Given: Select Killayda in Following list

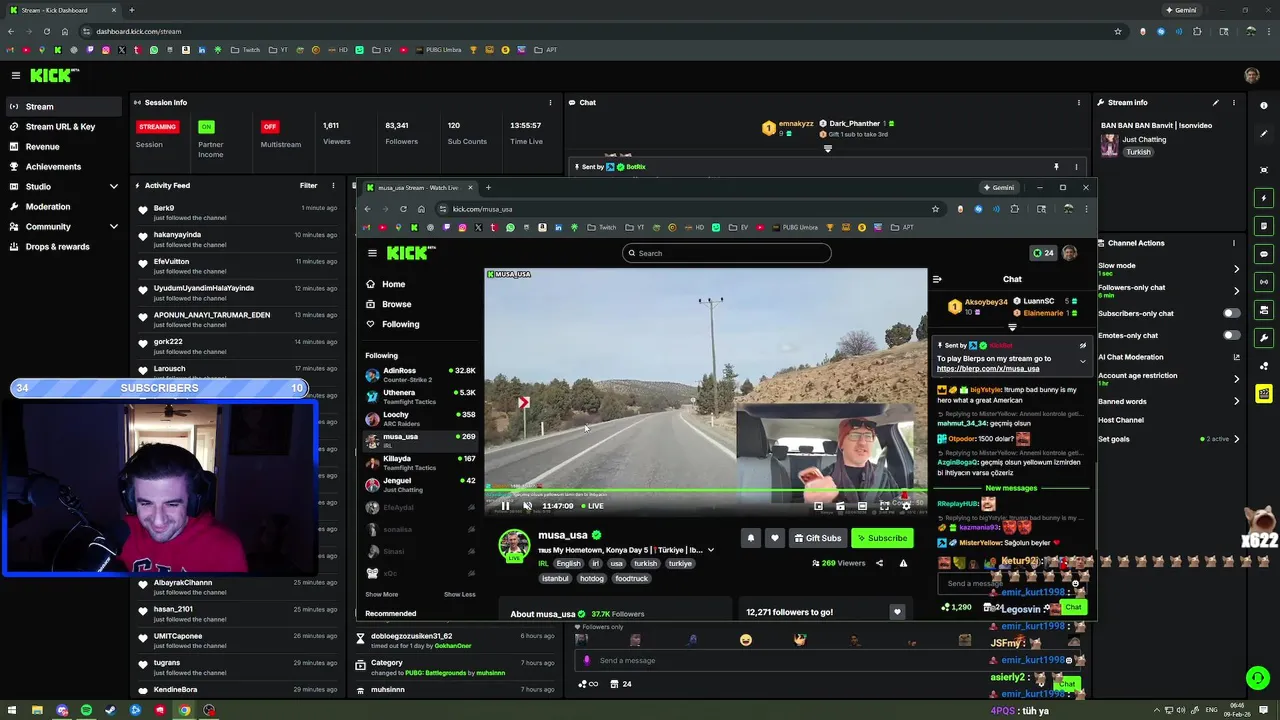Looking at the screenshot, I should [x=420, y=463].
